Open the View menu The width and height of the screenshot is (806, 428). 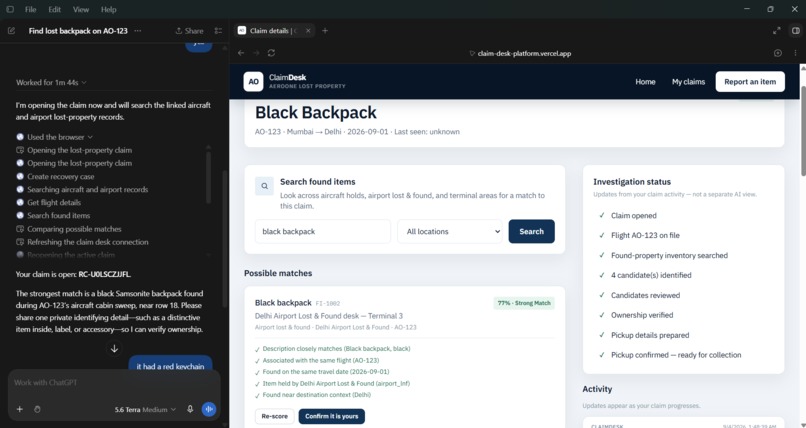click(x=81, y=9)
